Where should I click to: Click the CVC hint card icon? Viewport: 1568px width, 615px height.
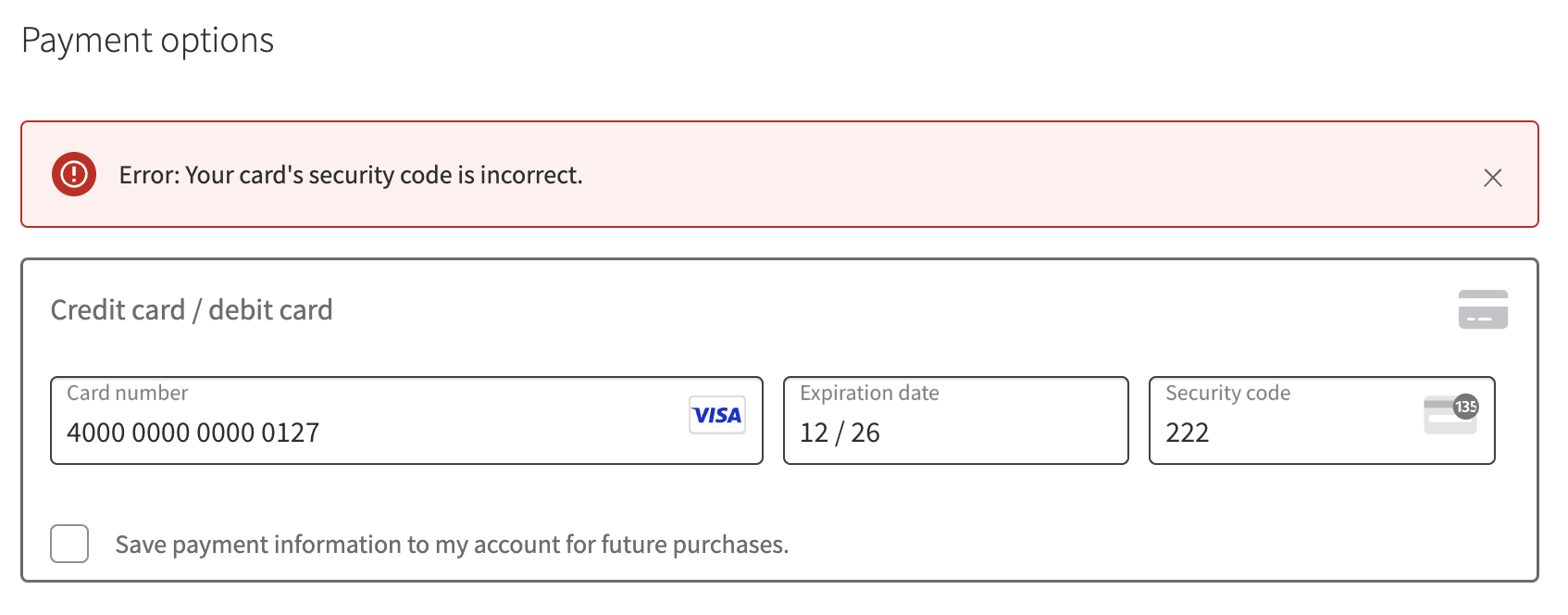coord(1450,414)
